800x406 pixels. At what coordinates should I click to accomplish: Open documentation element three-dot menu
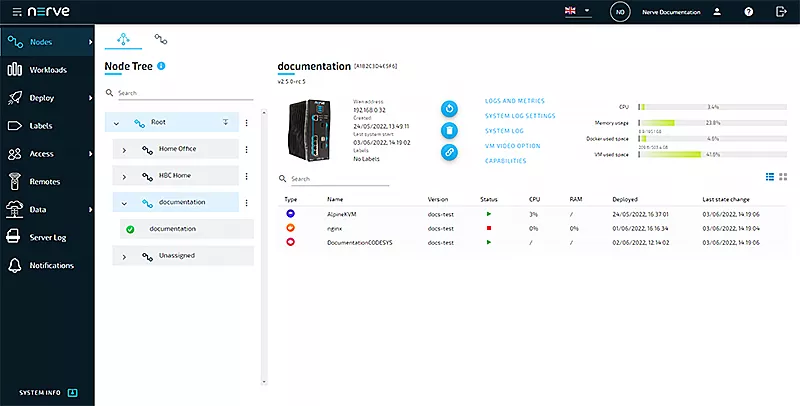(246, 202)
